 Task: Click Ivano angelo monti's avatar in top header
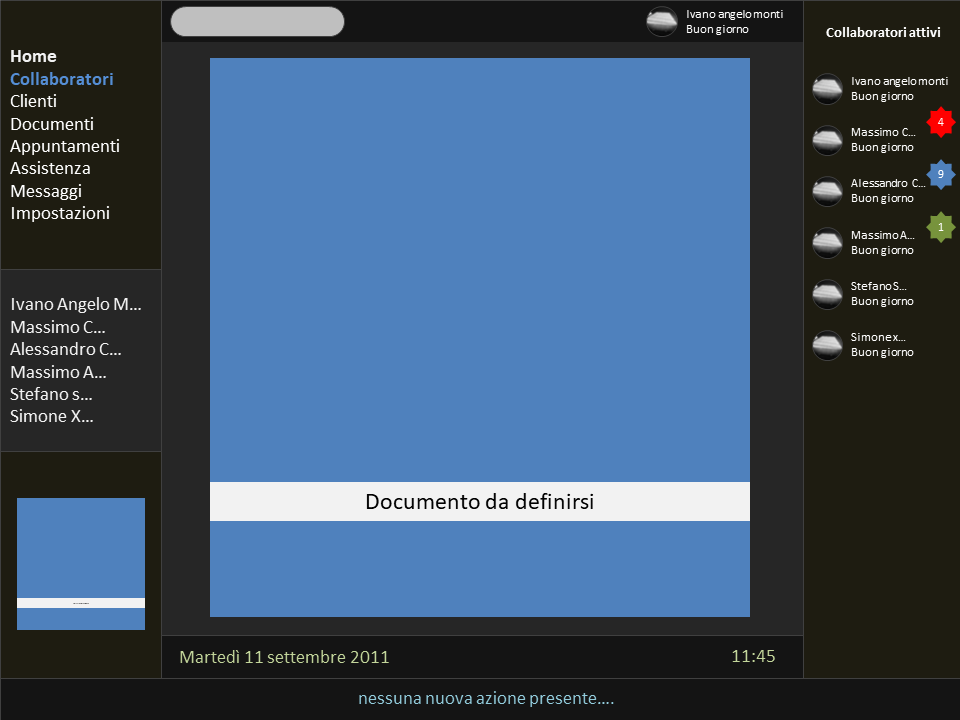[662, 22]
